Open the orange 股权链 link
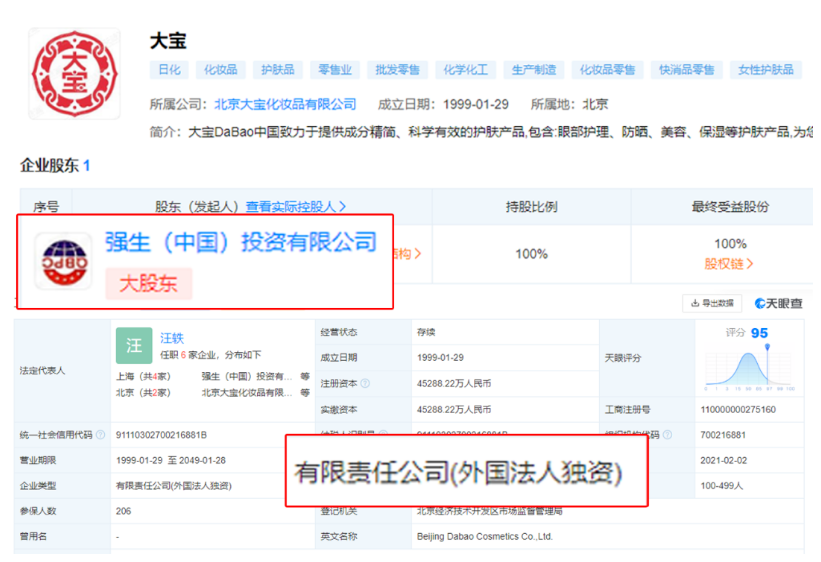The height and width of the screenshot is (562, 821). [728, 264]
